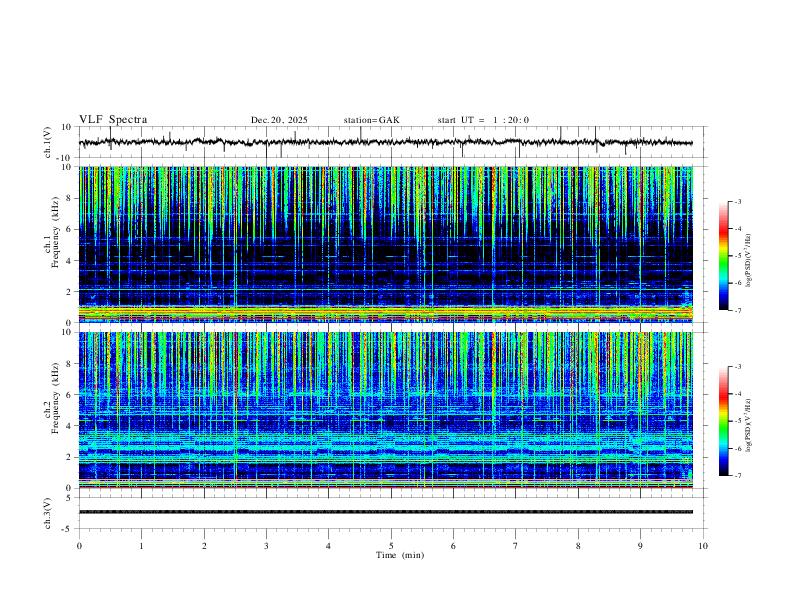Click the '0' tick label on time axis
Viewport: 792px width, 612px height.
click(79, 546)
